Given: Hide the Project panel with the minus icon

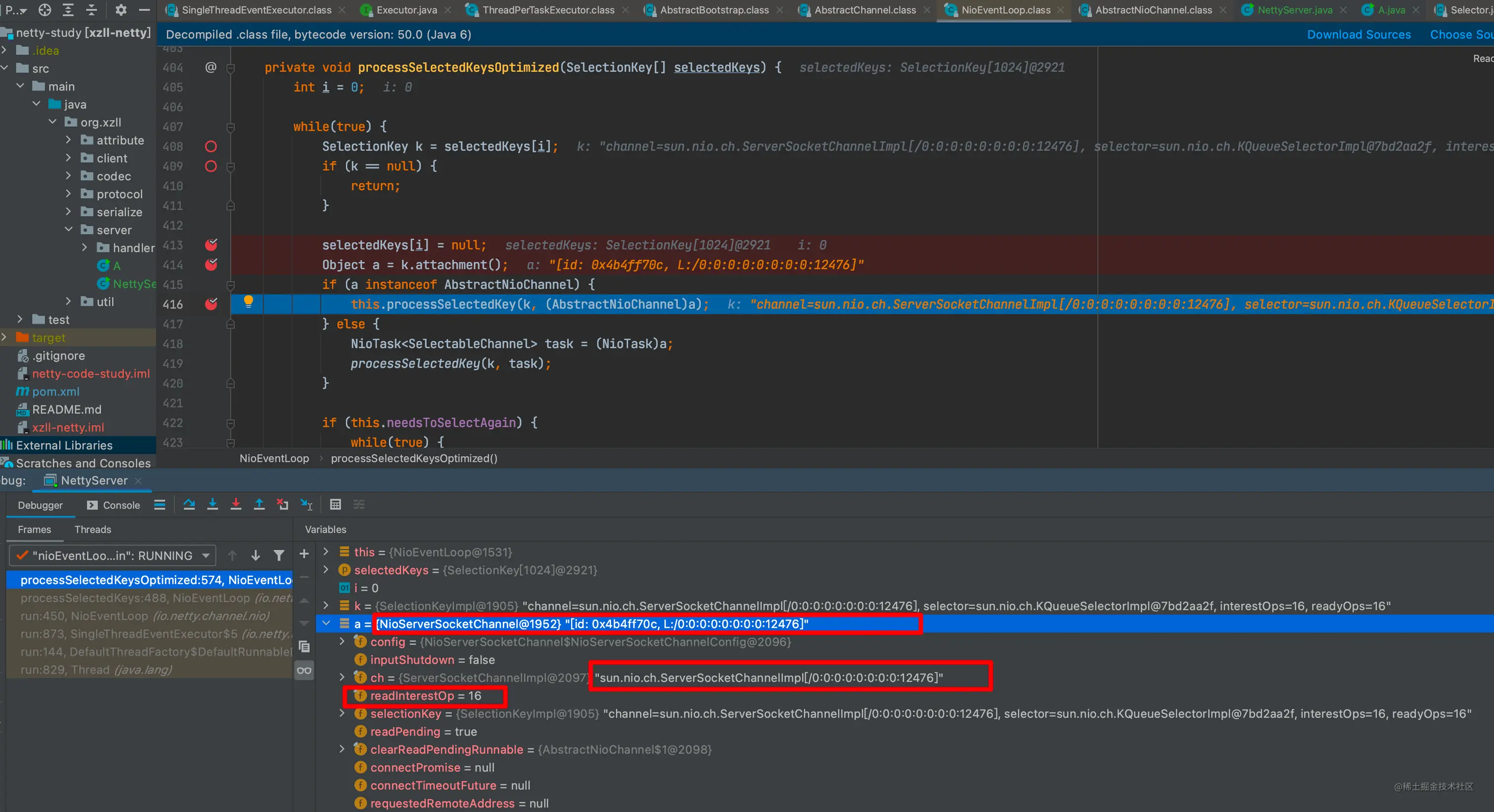Looking at the screenshot, I should click(x=144, y=10).
